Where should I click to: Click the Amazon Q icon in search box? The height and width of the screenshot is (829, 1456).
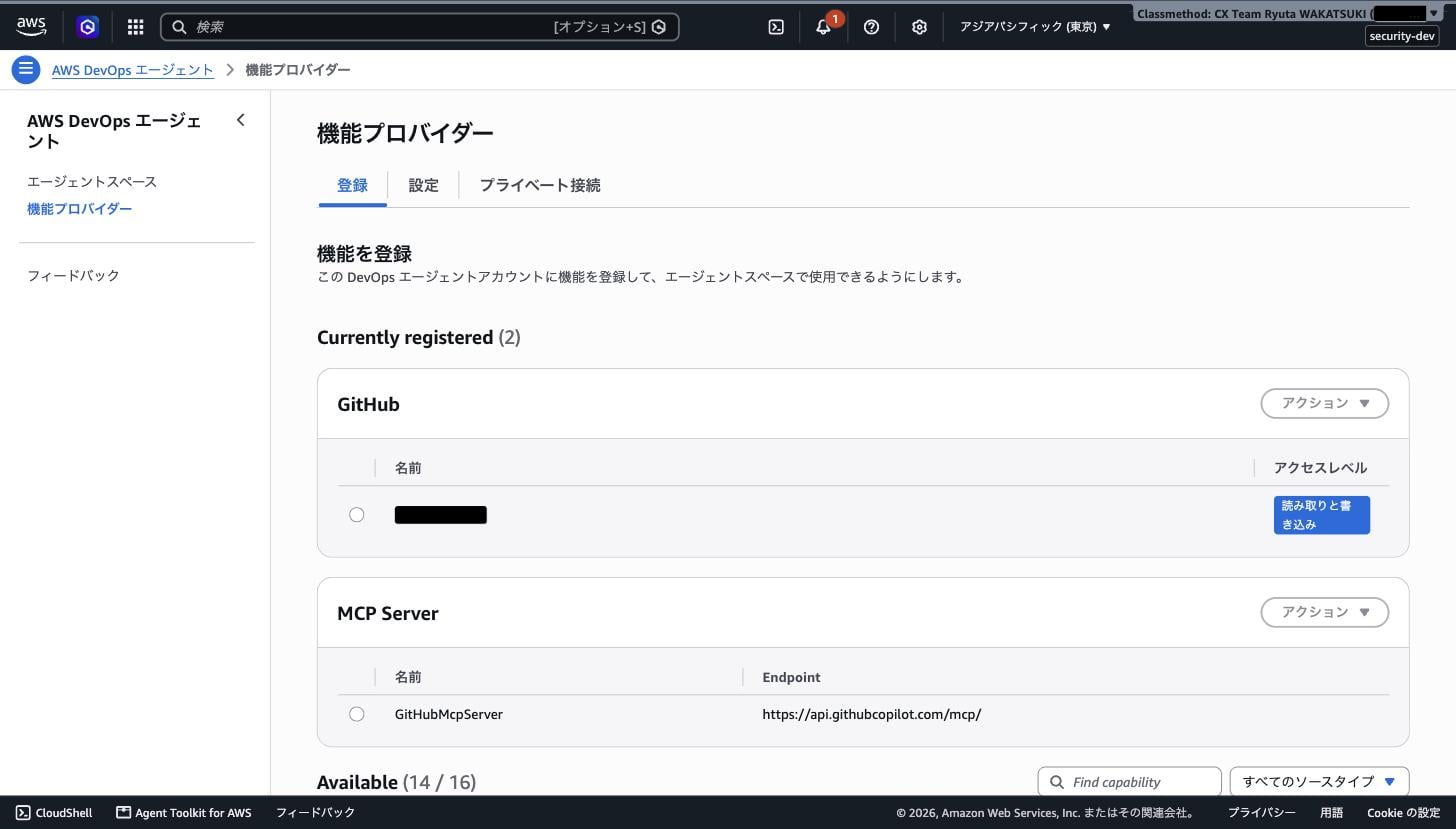point(658,27)
